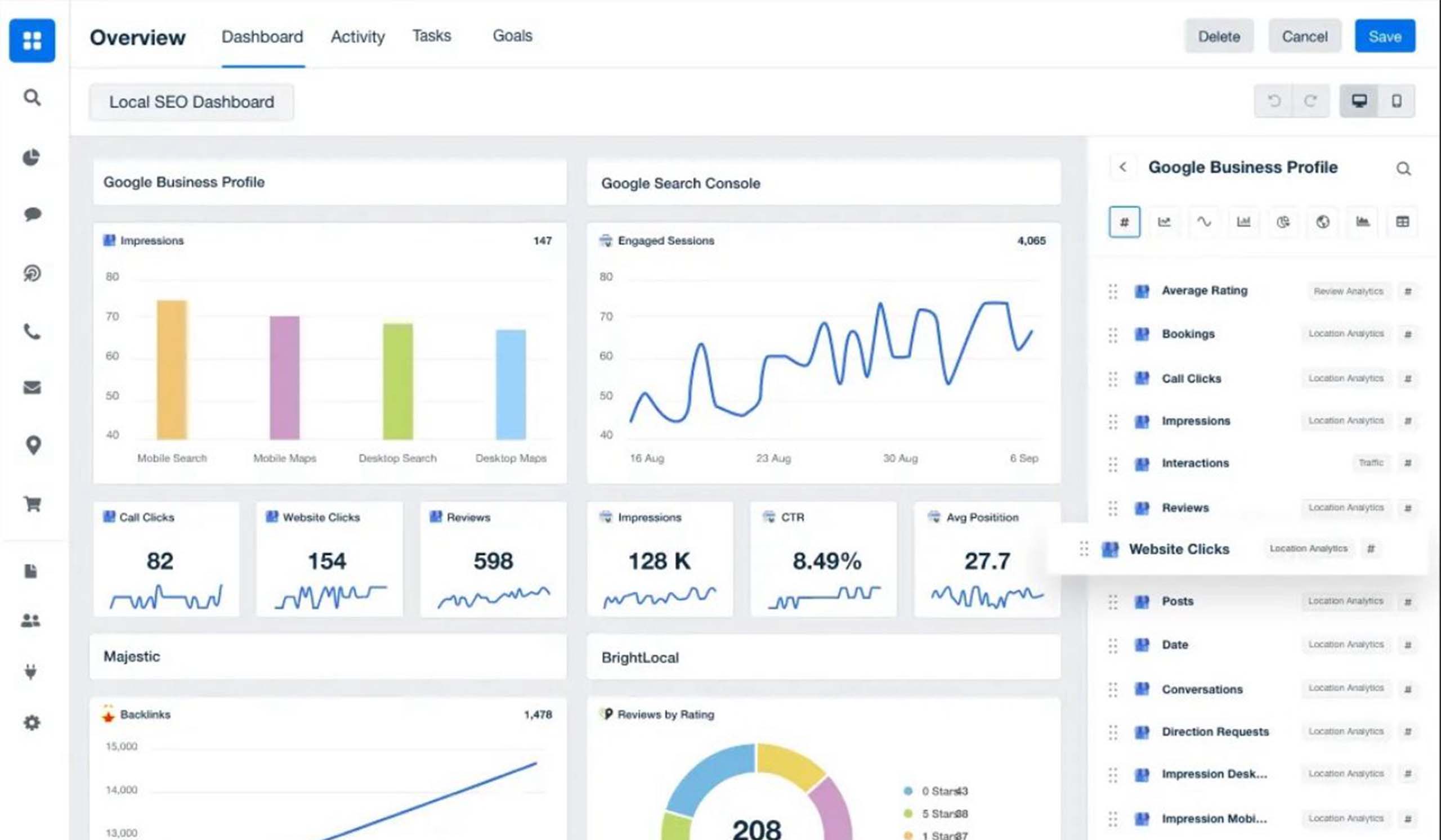Select the globe map widget type icon
Viewport: 1441px width, 840px height.
[x=1323, y=222]
